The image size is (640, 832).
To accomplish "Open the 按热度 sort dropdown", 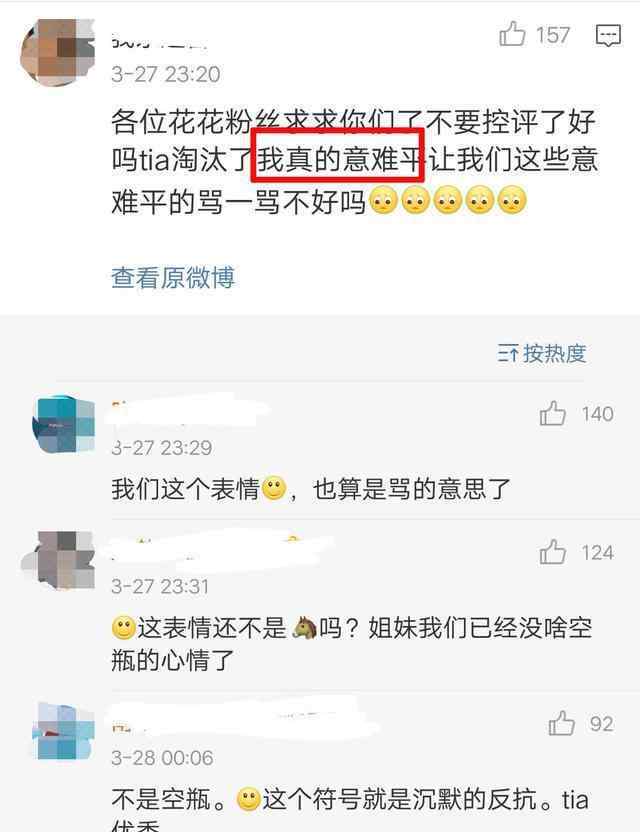I will (542, 353).
